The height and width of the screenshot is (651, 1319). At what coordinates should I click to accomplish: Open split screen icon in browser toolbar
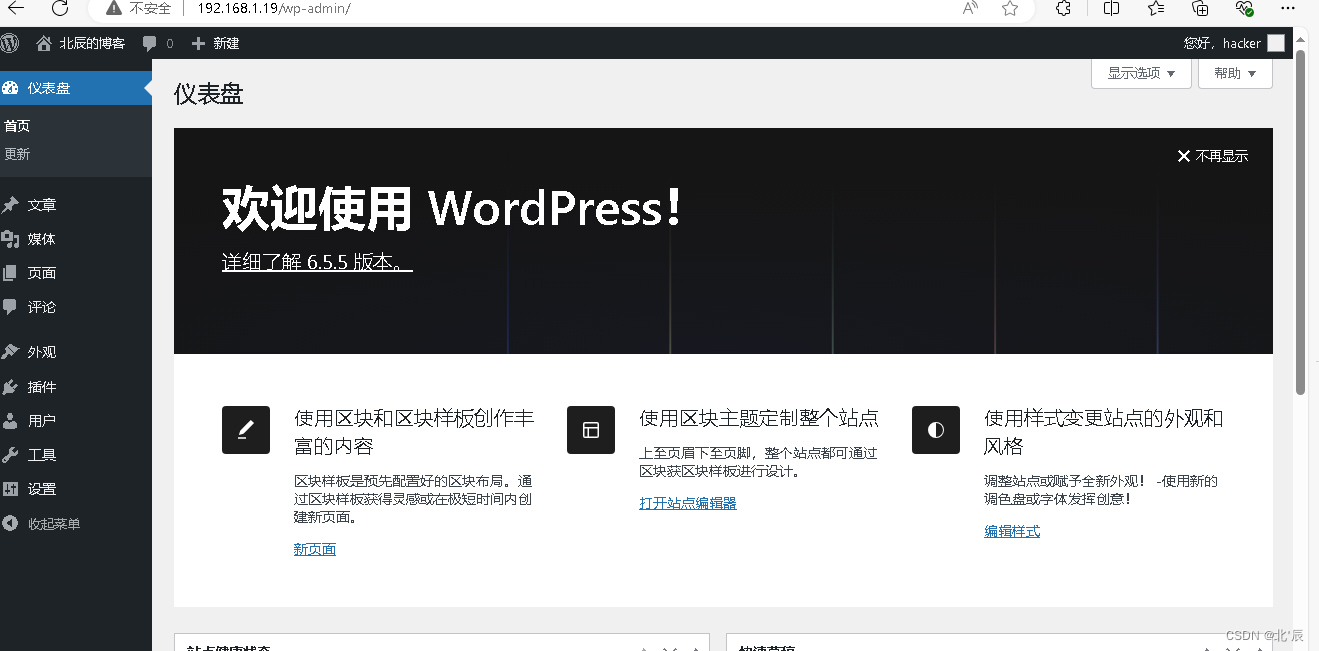tap(1111, 8)
